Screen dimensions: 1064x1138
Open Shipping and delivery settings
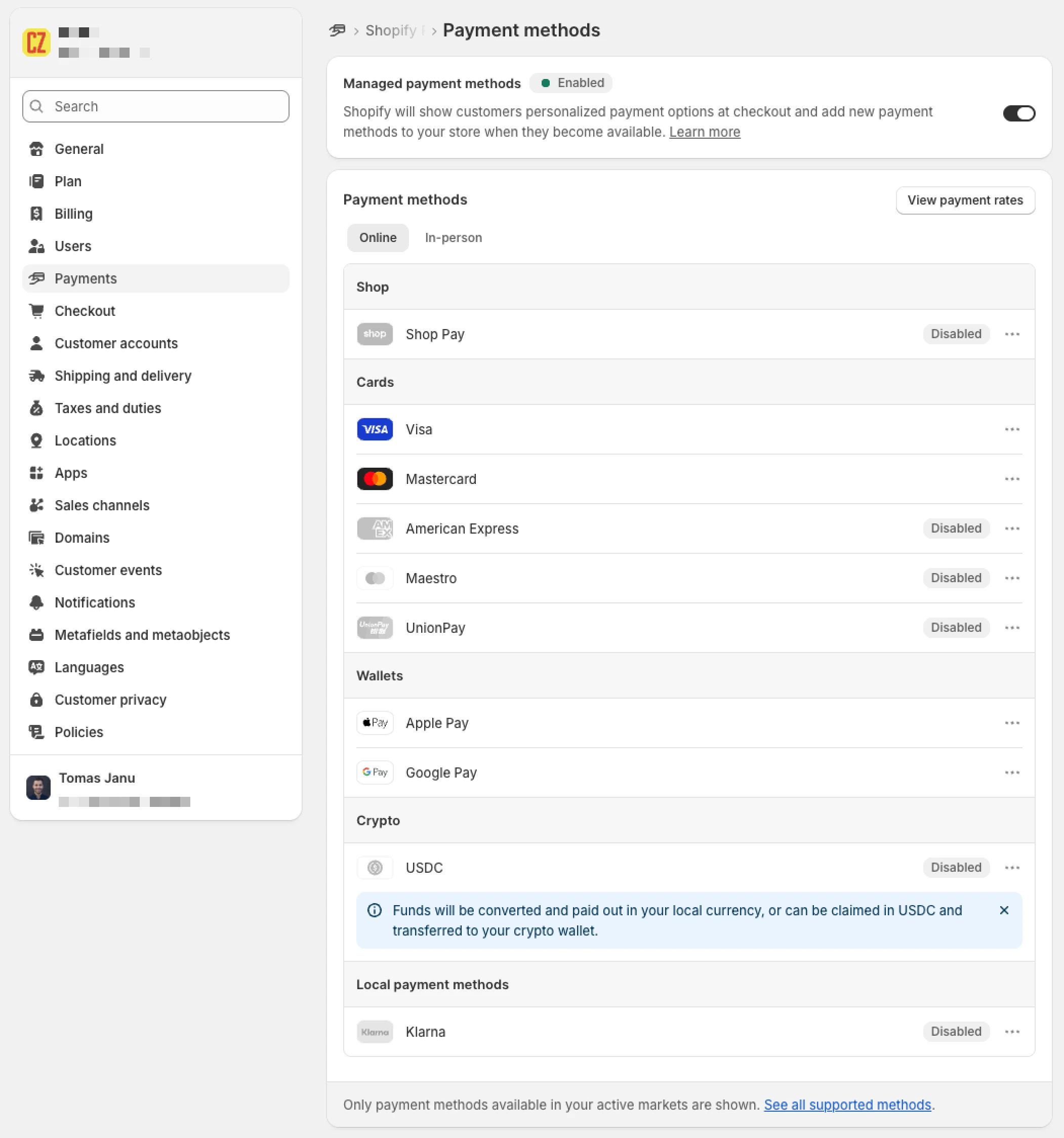point(156,376)
